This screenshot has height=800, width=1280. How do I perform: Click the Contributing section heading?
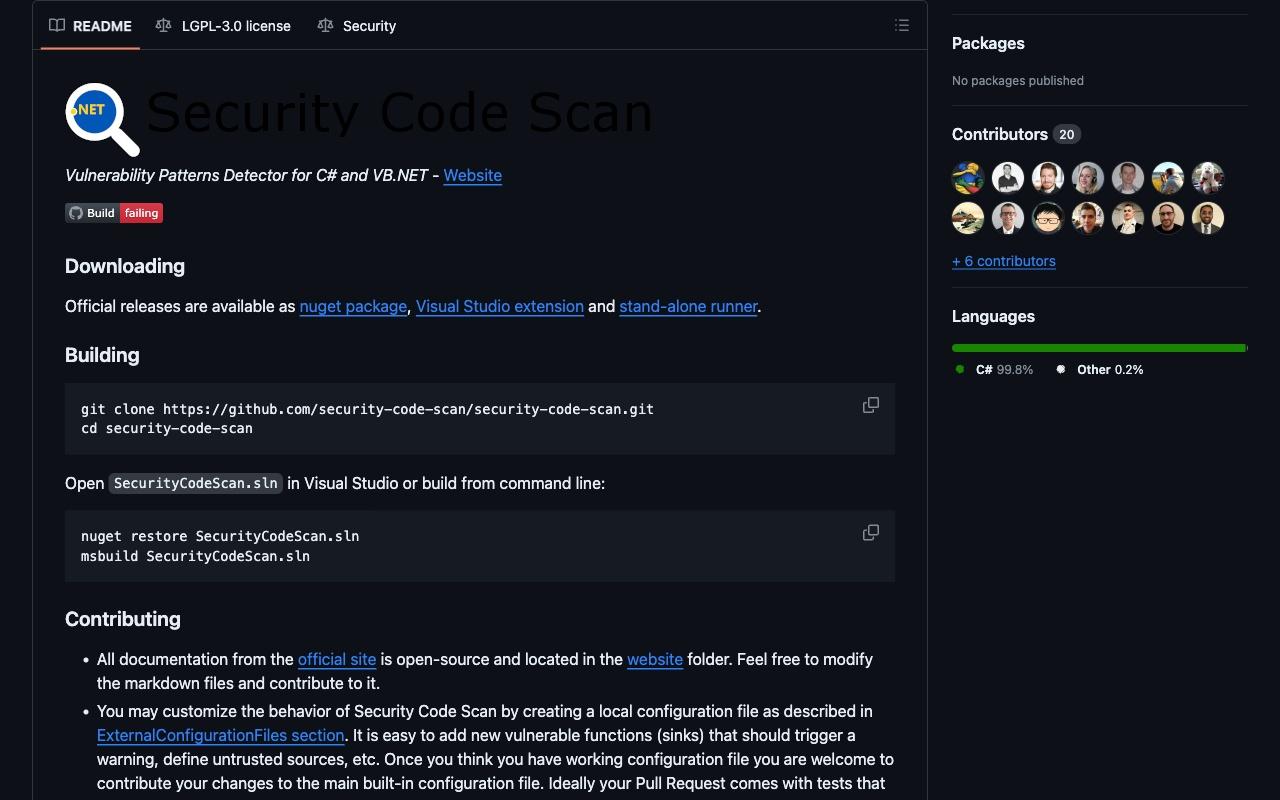click(123, 619)
